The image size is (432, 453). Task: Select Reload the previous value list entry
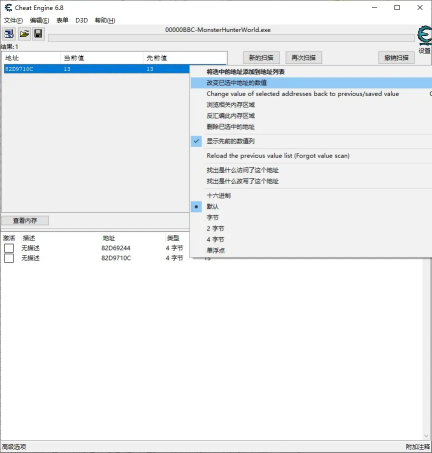311,156
